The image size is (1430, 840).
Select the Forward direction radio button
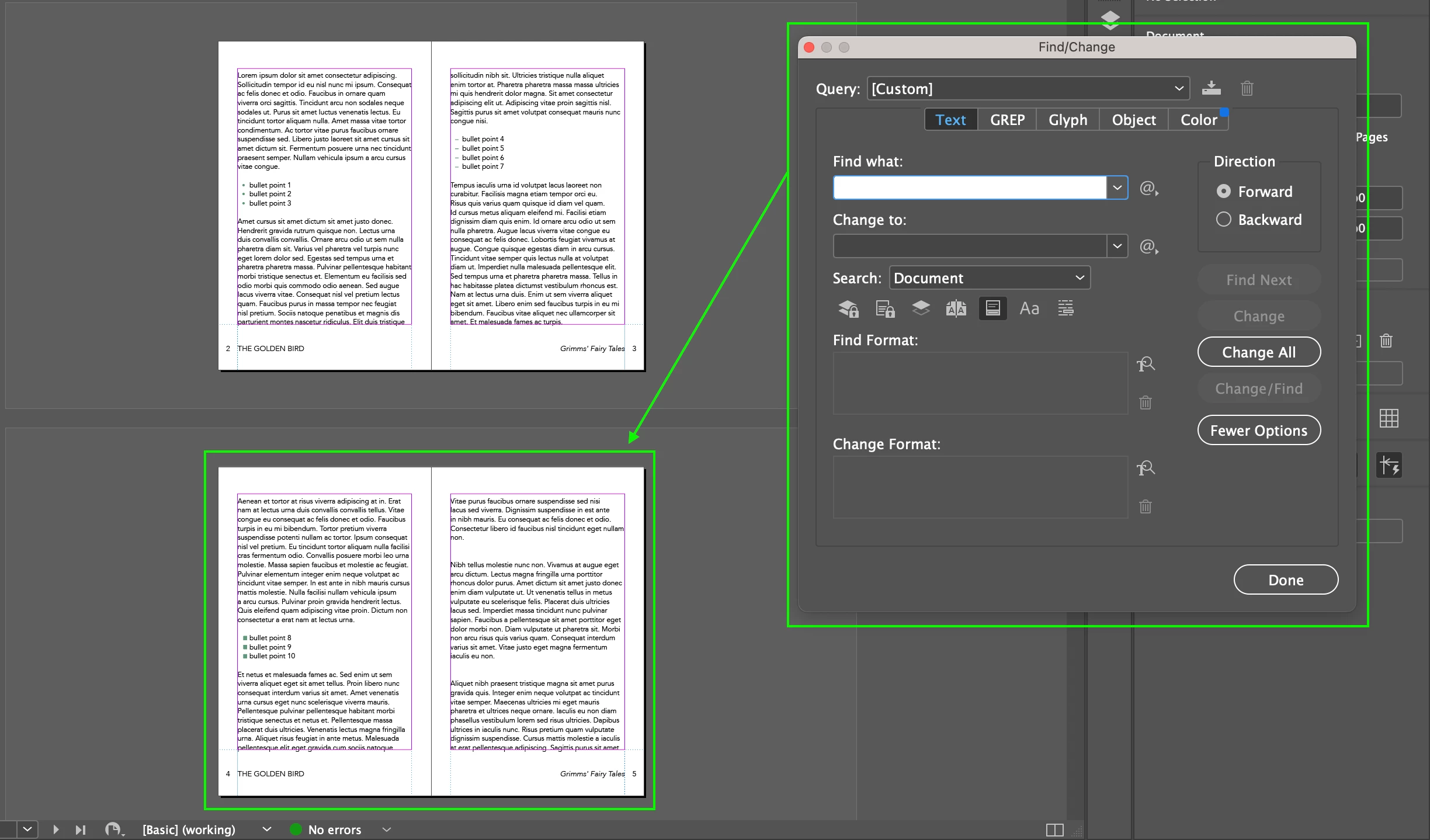coord(1223,192)
